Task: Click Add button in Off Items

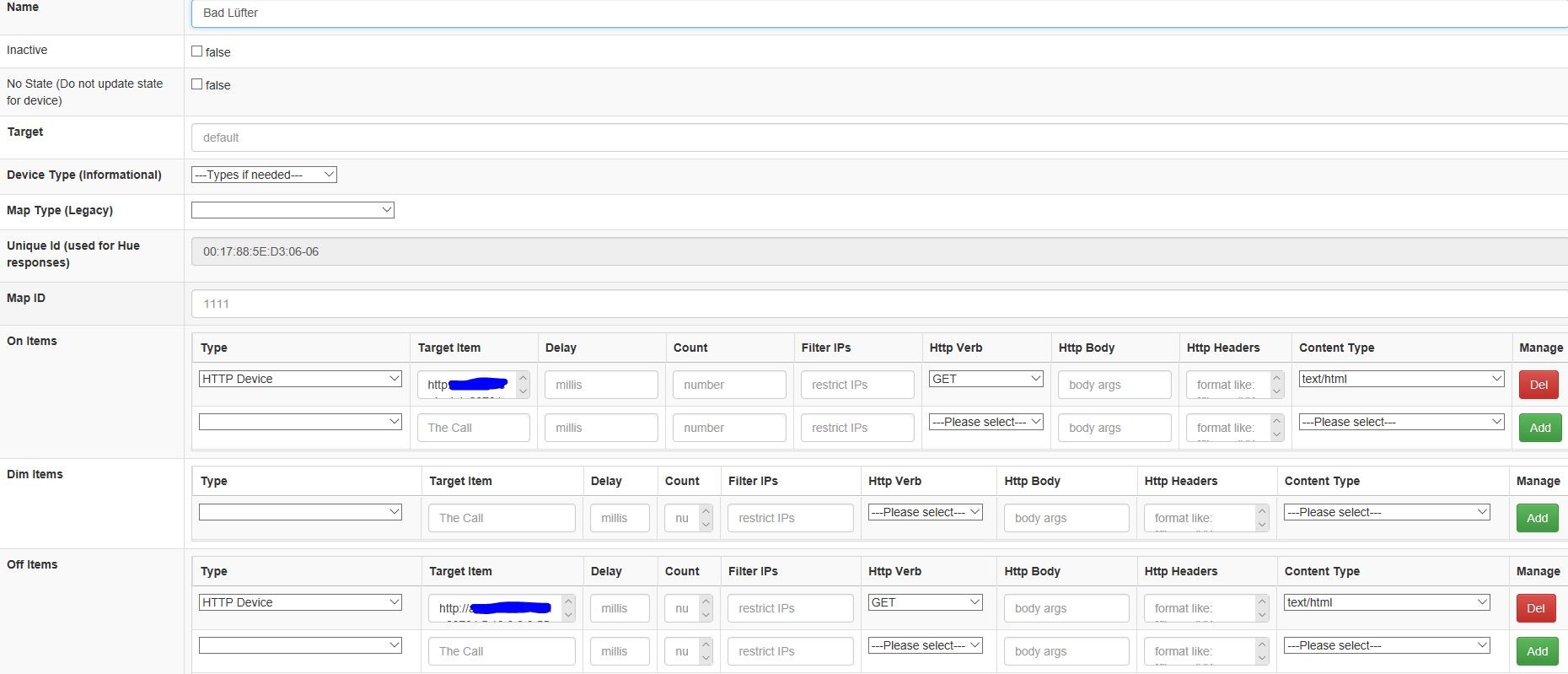Action: [x=1536, y=651]
